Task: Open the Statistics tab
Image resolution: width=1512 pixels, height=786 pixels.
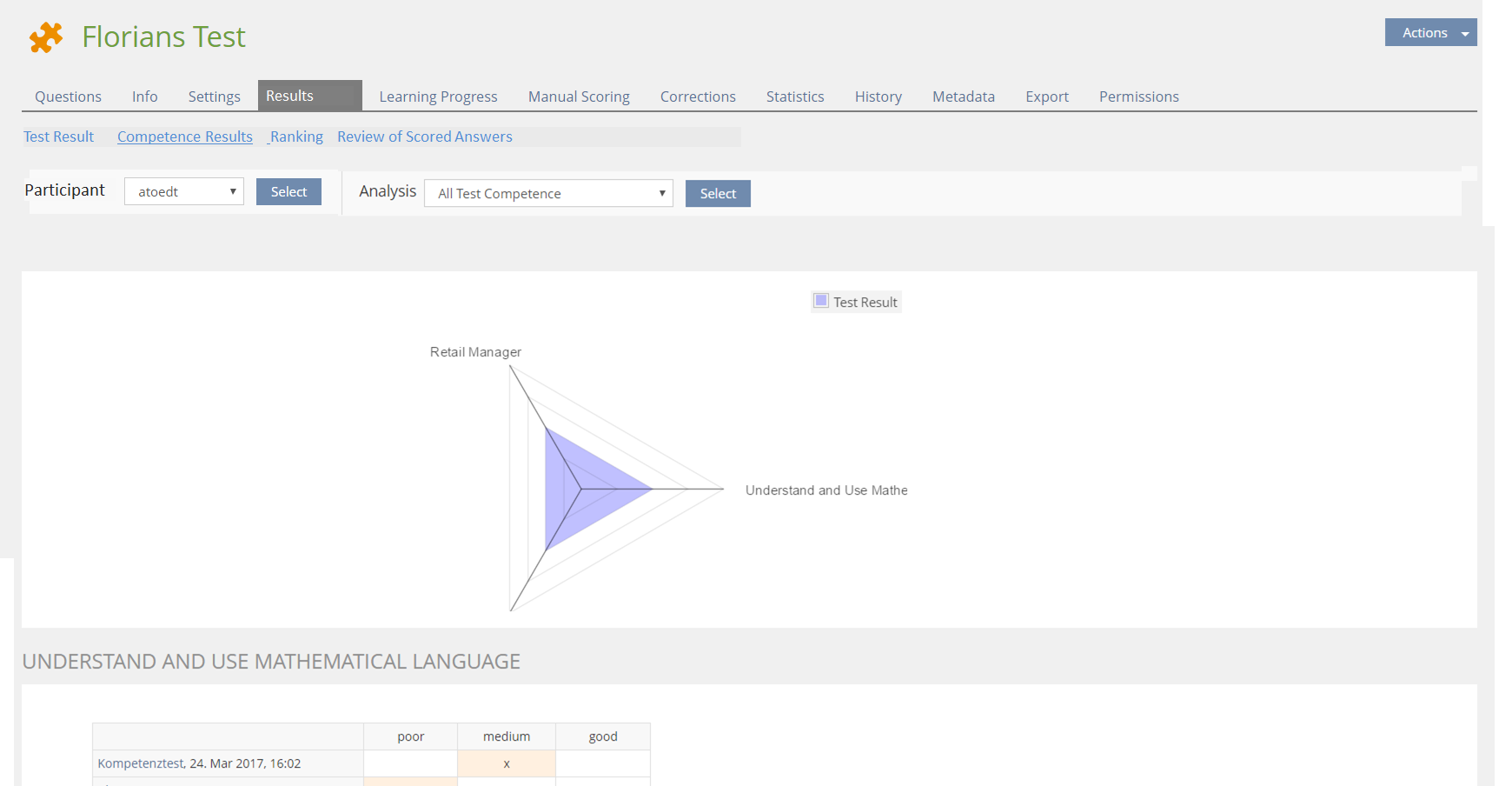Action: click(794, 97)
